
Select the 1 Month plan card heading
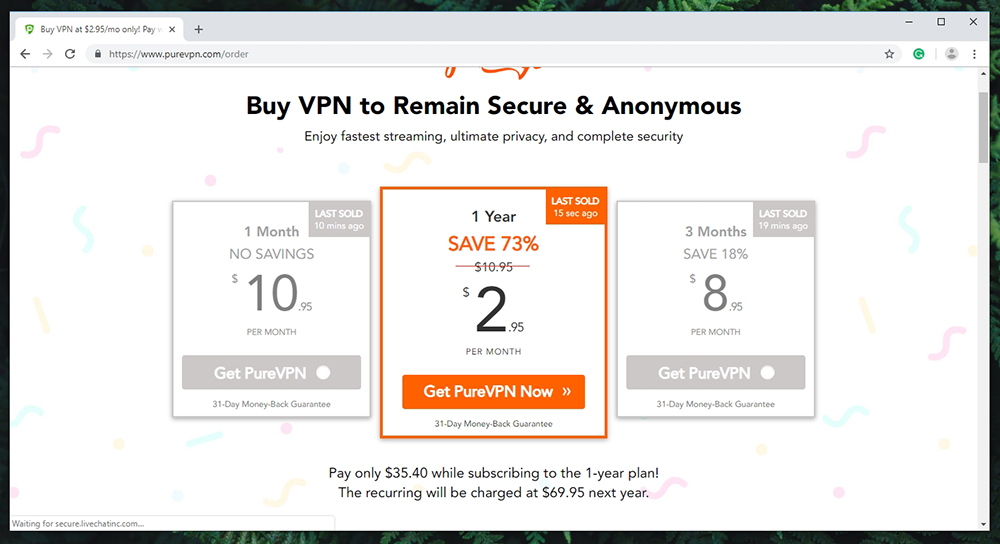coord(271,232)
